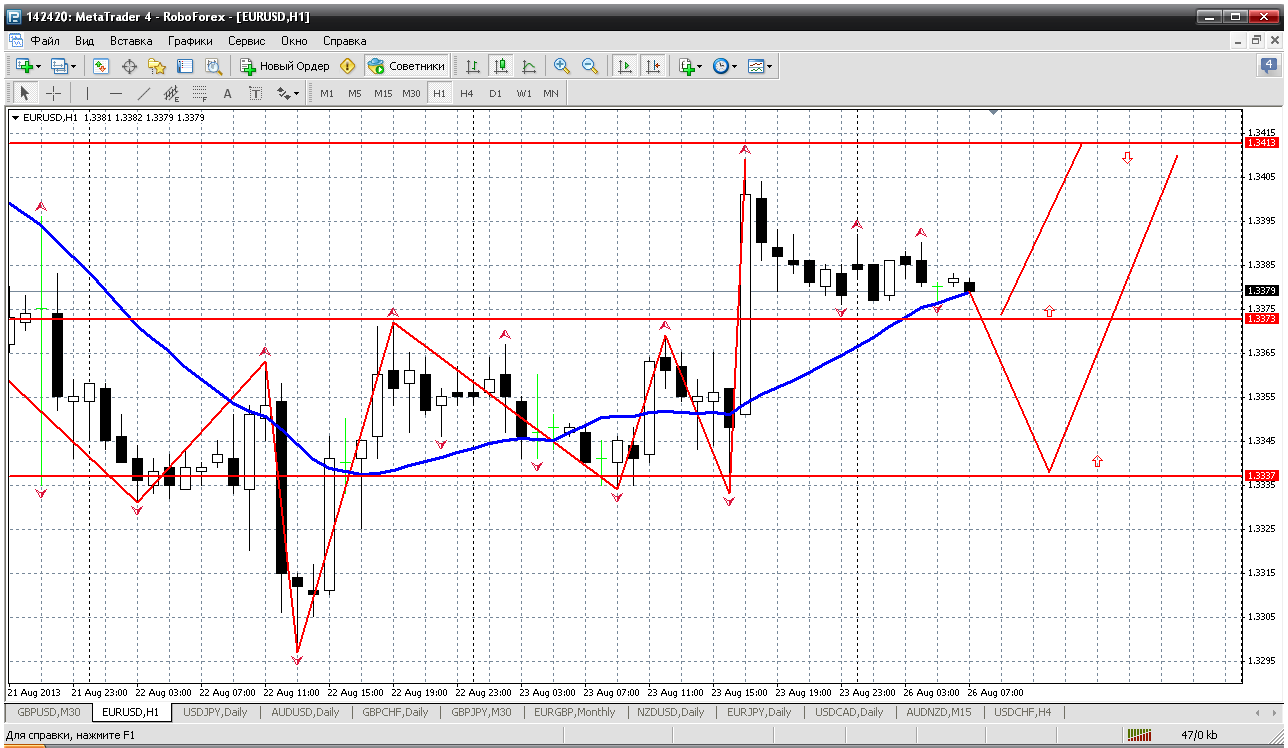
Task: Select the D1 timeframe button
Action: tap(495, 93)
